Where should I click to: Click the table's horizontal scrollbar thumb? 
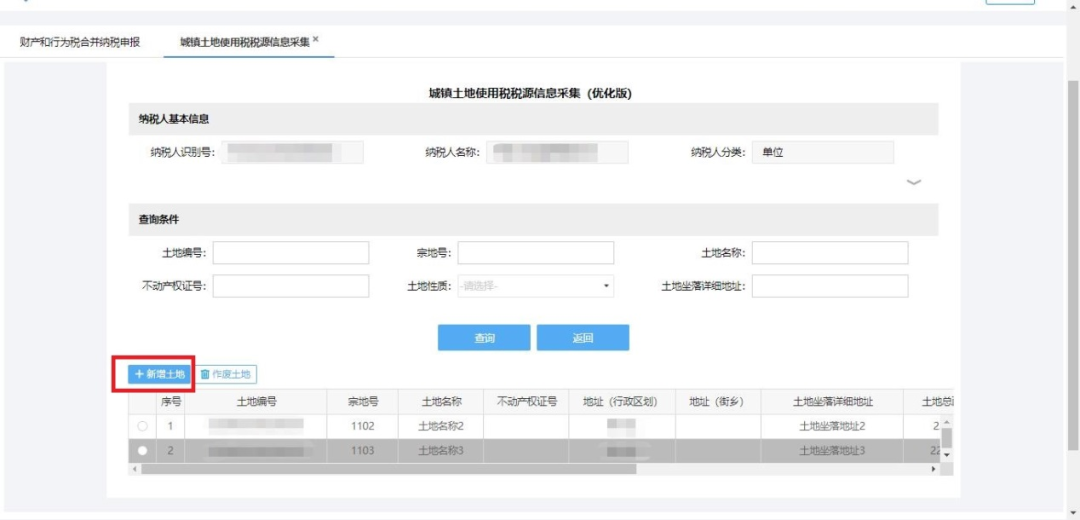click(388, 469)
